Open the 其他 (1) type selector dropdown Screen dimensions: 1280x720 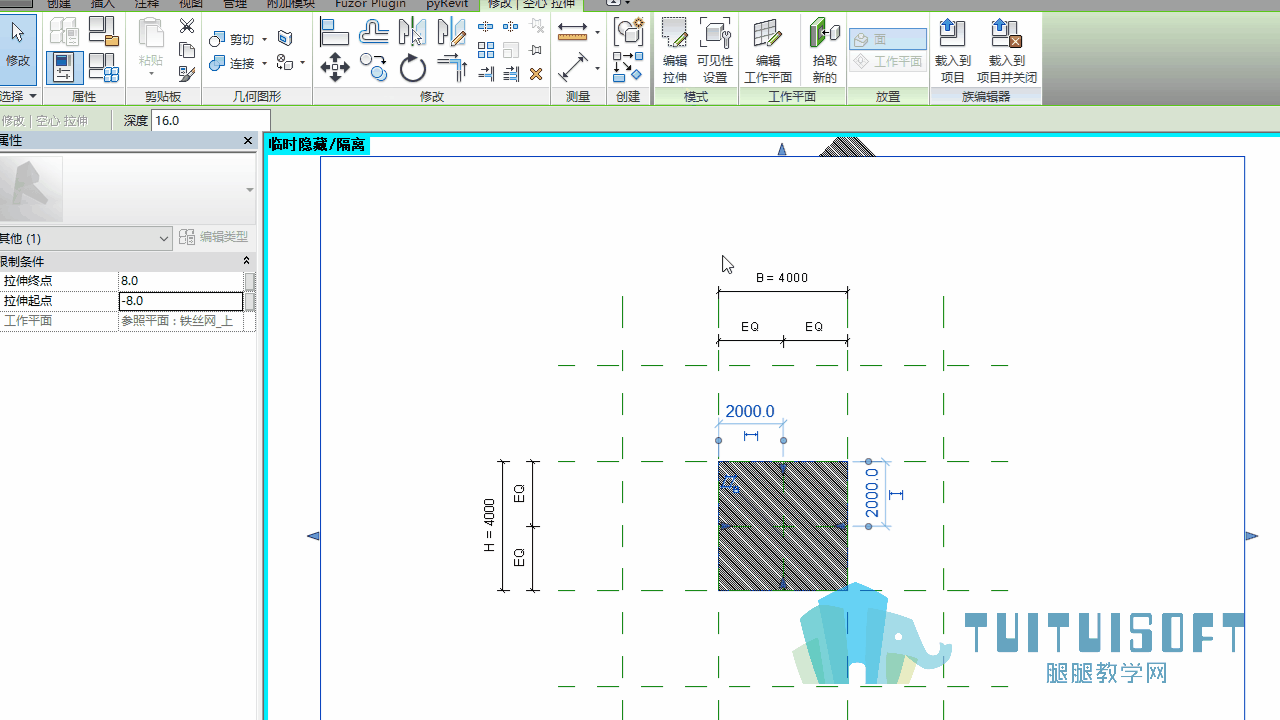[86, 238]
